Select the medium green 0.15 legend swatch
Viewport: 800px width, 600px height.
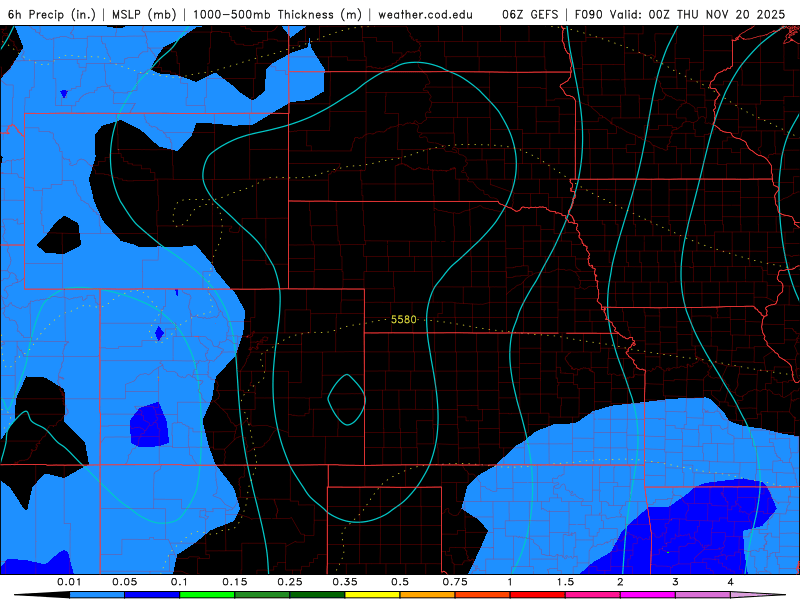click(x=262, y=595)
